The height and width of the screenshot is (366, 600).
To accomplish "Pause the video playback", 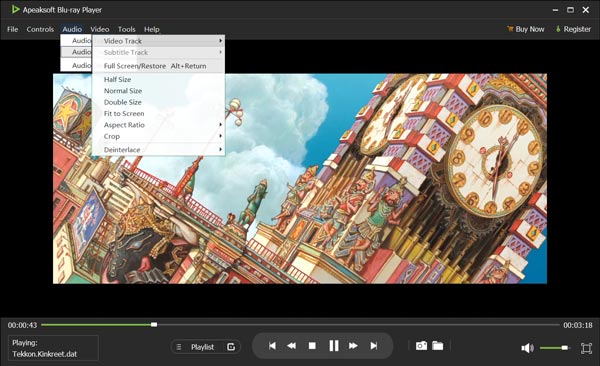I will coord(334,346).
